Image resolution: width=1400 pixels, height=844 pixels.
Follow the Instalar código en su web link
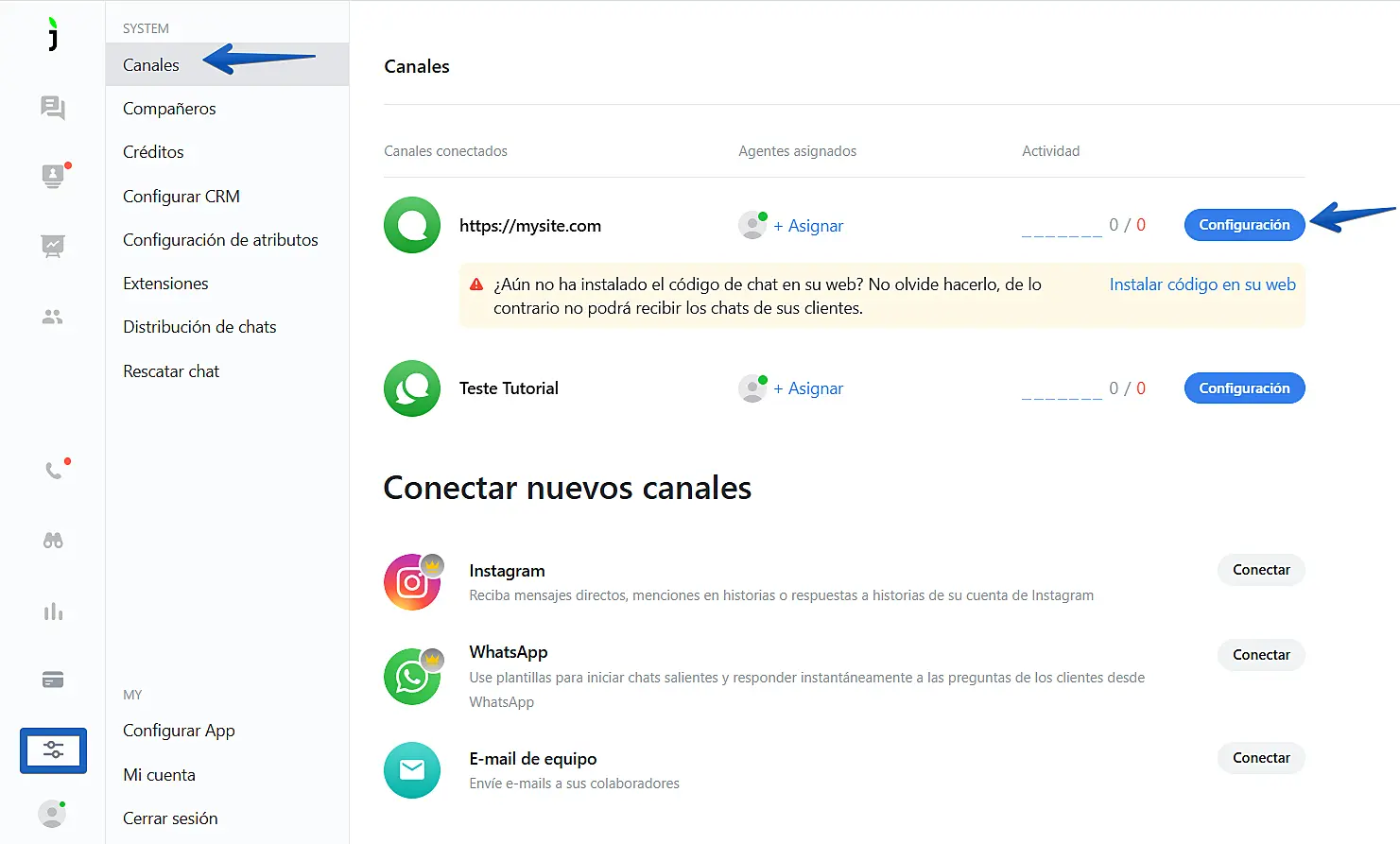[x=1202, y=284]
